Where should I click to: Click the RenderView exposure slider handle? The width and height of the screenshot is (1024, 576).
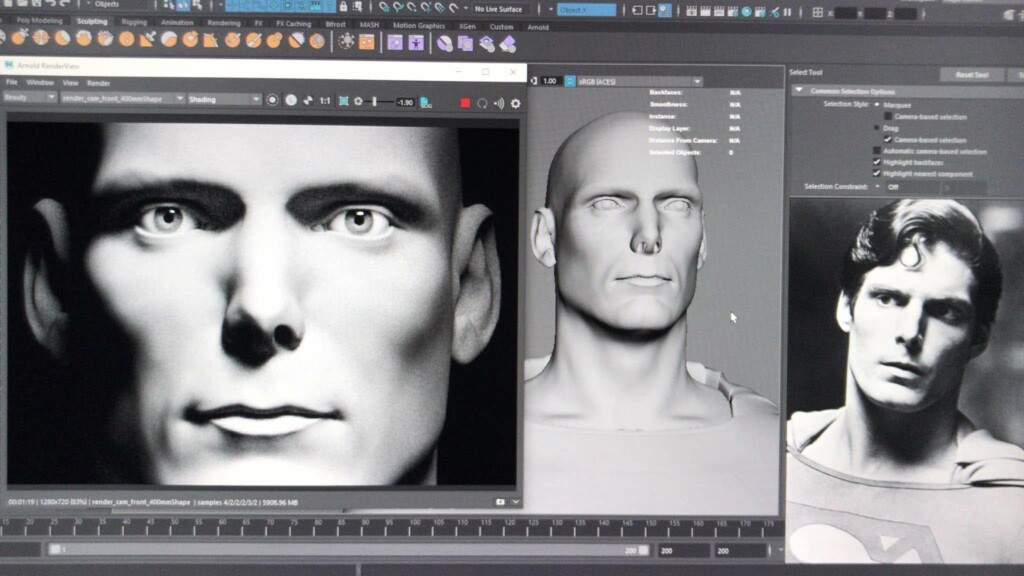tap(374, 102)
